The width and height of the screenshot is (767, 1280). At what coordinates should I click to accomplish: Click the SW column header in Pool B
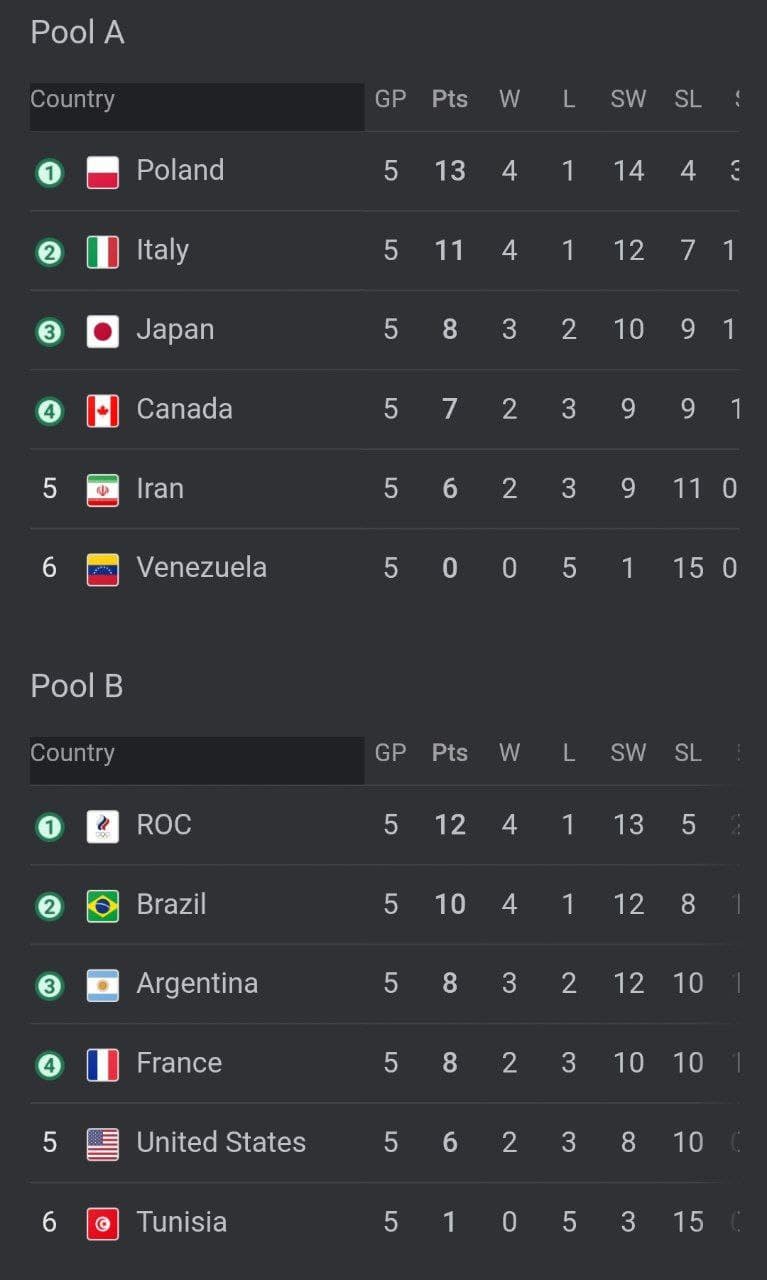tap(628, 753)
